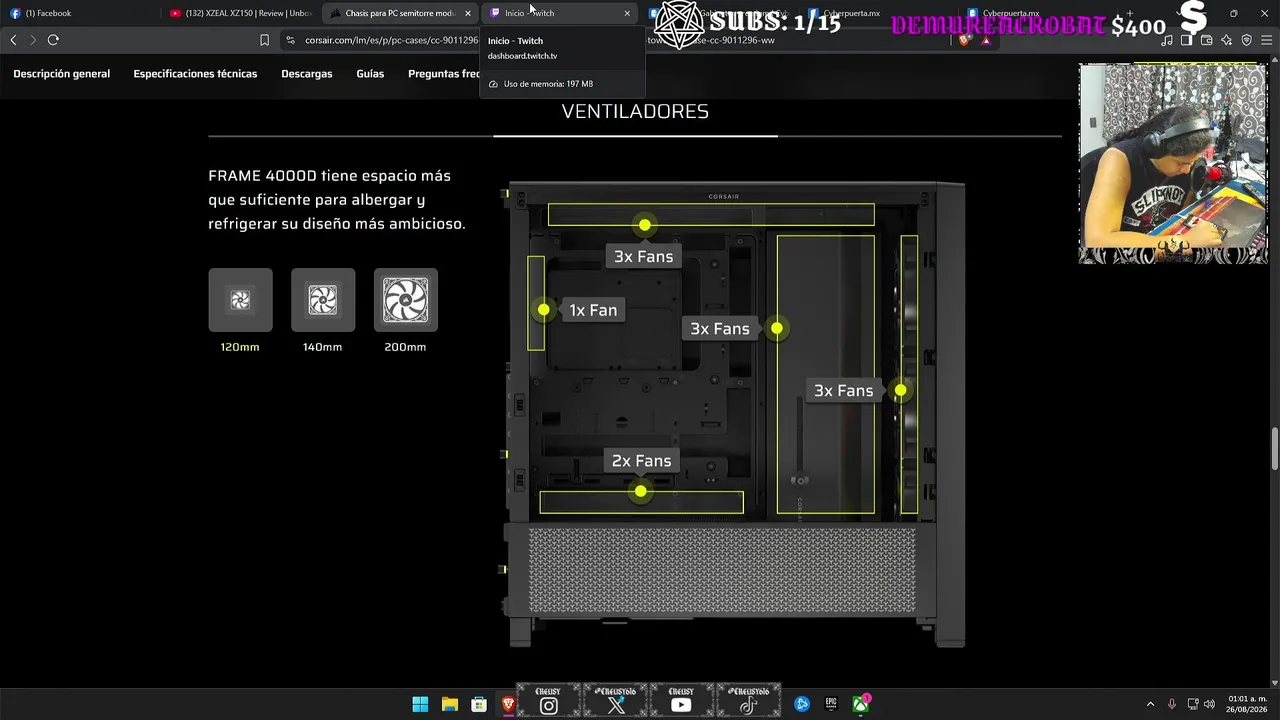The image size is (1280, 720).
Task: Go to the Guías section
Action: click(x=370, y=74)
